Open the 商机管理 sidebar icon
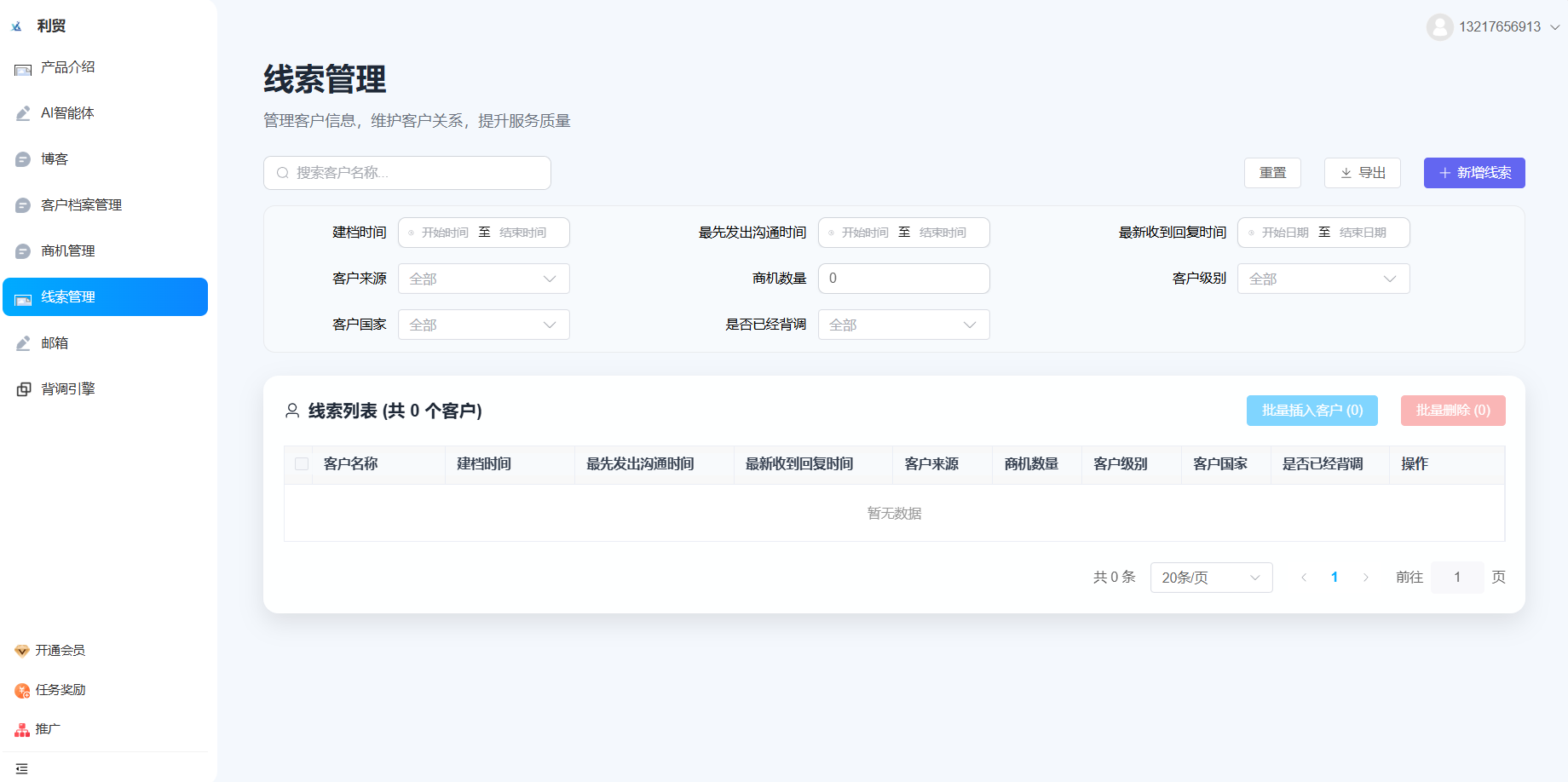Viewport: 1568px width, 782px height. click(22, 250)
